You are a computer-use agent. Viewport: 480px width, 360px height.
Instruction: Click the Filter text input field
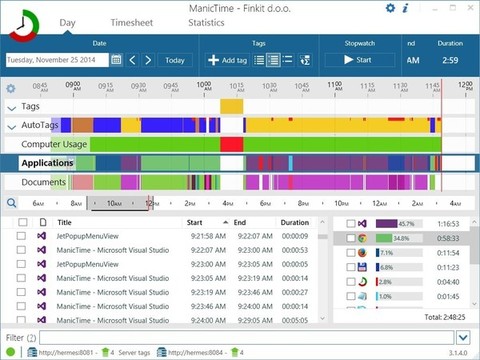[x=247, y=338]
